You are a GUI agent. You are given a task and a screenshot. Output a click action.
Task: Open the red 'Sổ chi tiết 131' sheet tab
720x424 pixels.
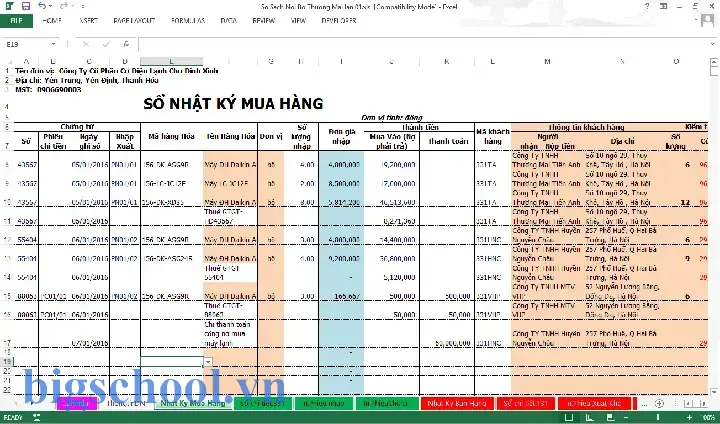click(526, 403)
